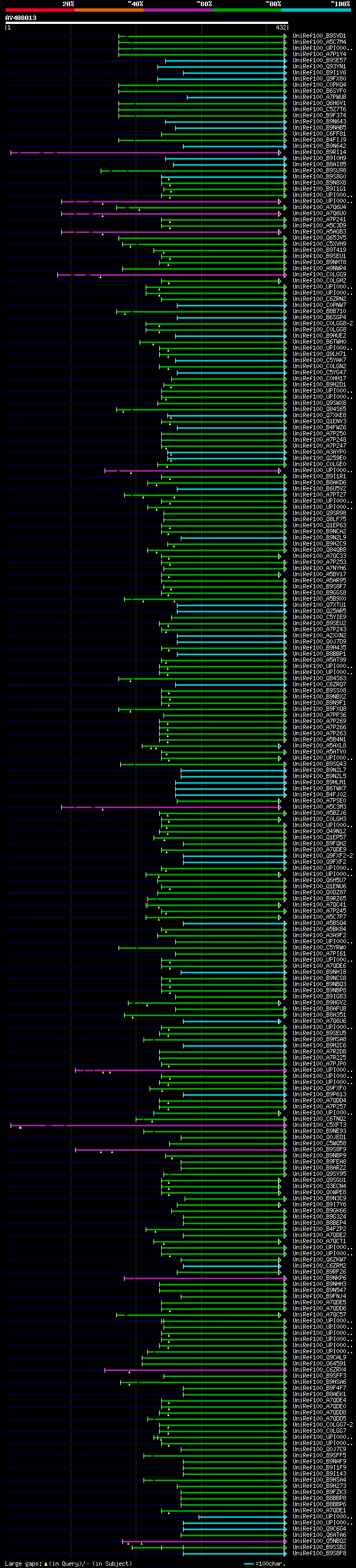Select the UniRef100_B9I0H9 entry
This screenshot has height=1568, width=356.
pos(319,159)
